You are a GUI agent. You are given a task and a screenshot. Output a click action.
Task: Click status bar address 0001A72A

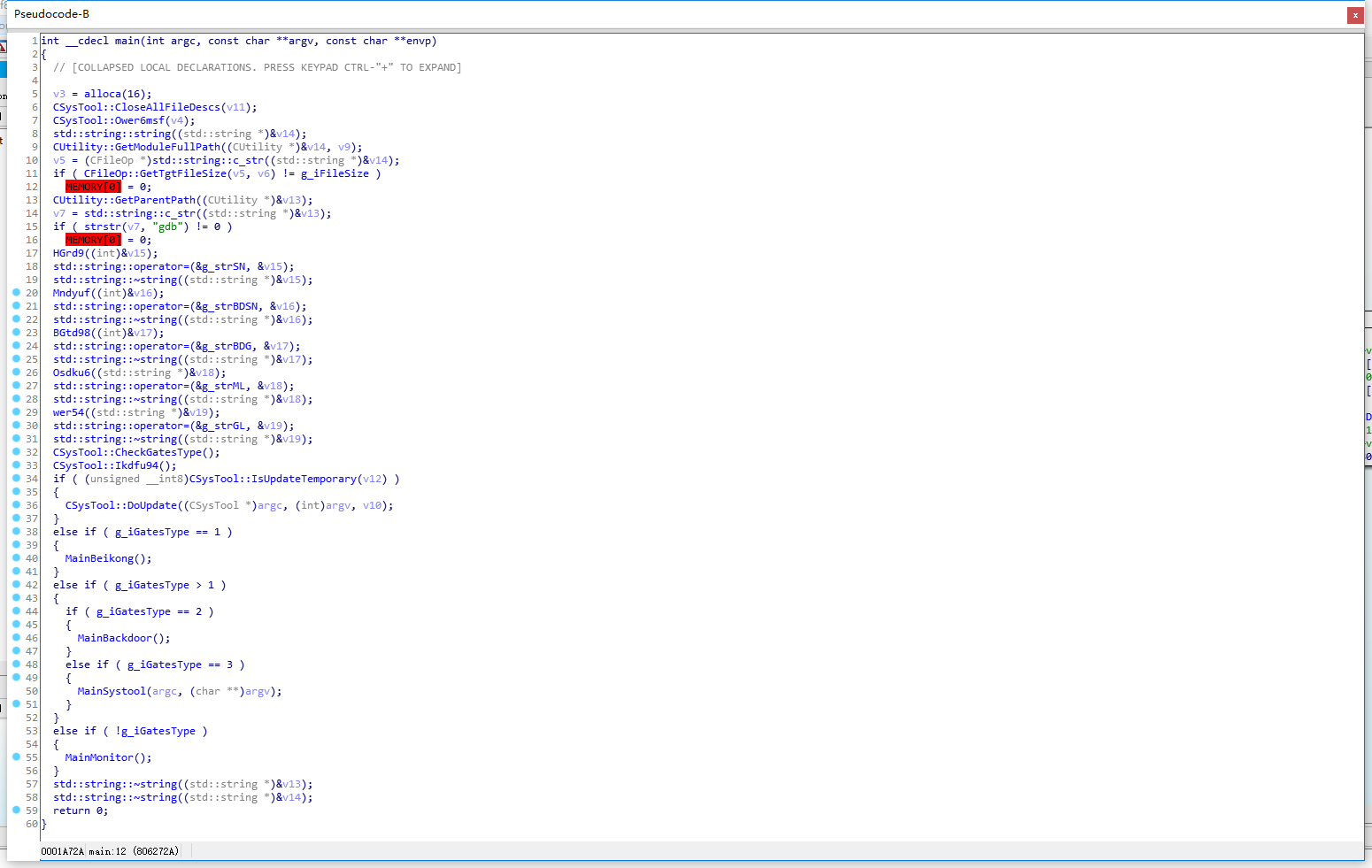(x=62, y=851)
